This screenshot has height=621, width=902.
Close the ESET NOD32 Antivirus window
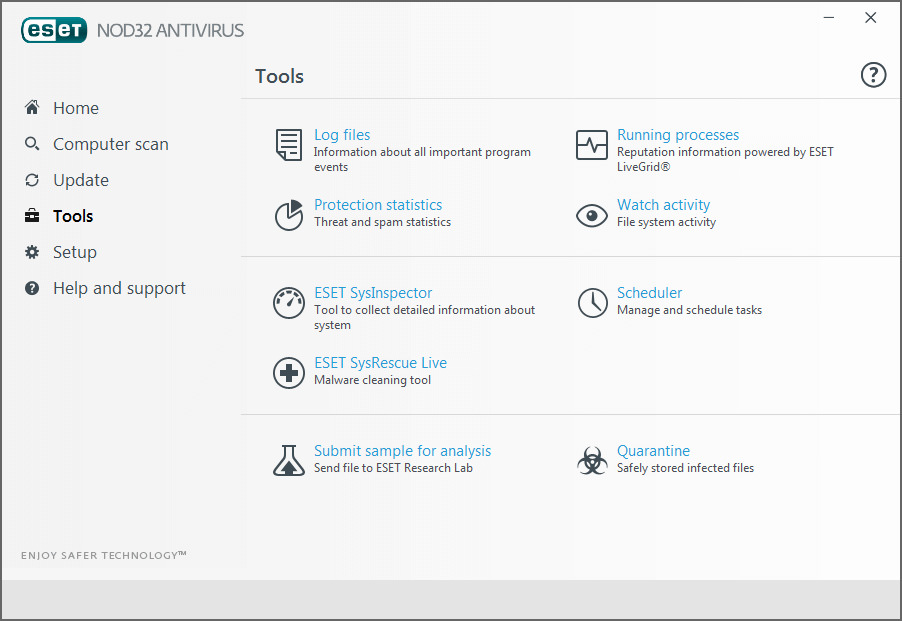[x=871, y=18]
